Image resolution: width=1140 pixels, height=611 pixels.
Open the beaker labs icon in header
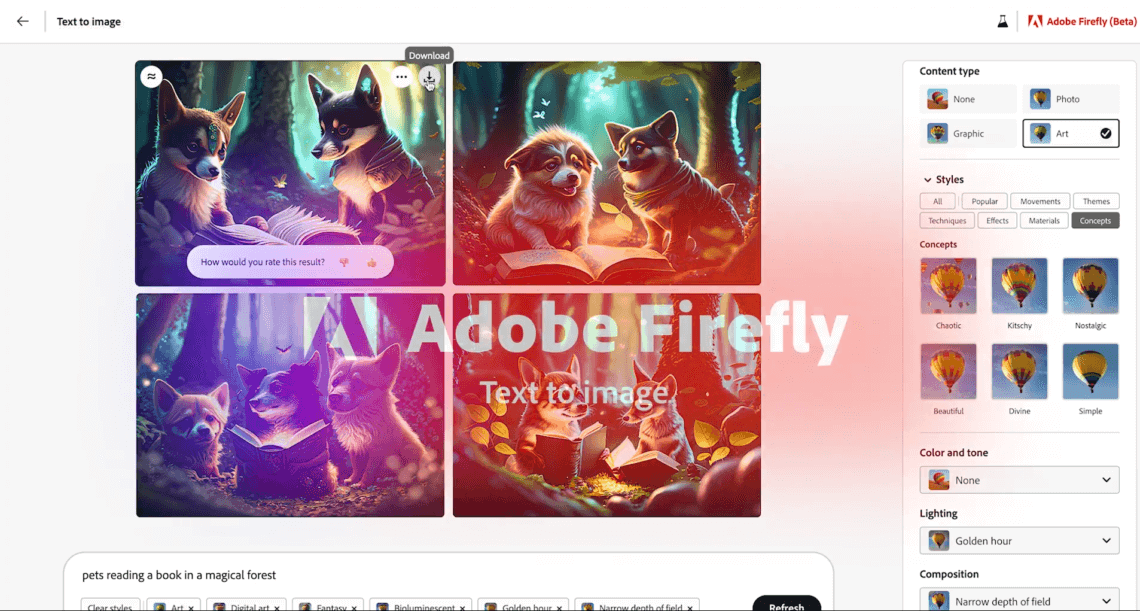coord(1002,21)
